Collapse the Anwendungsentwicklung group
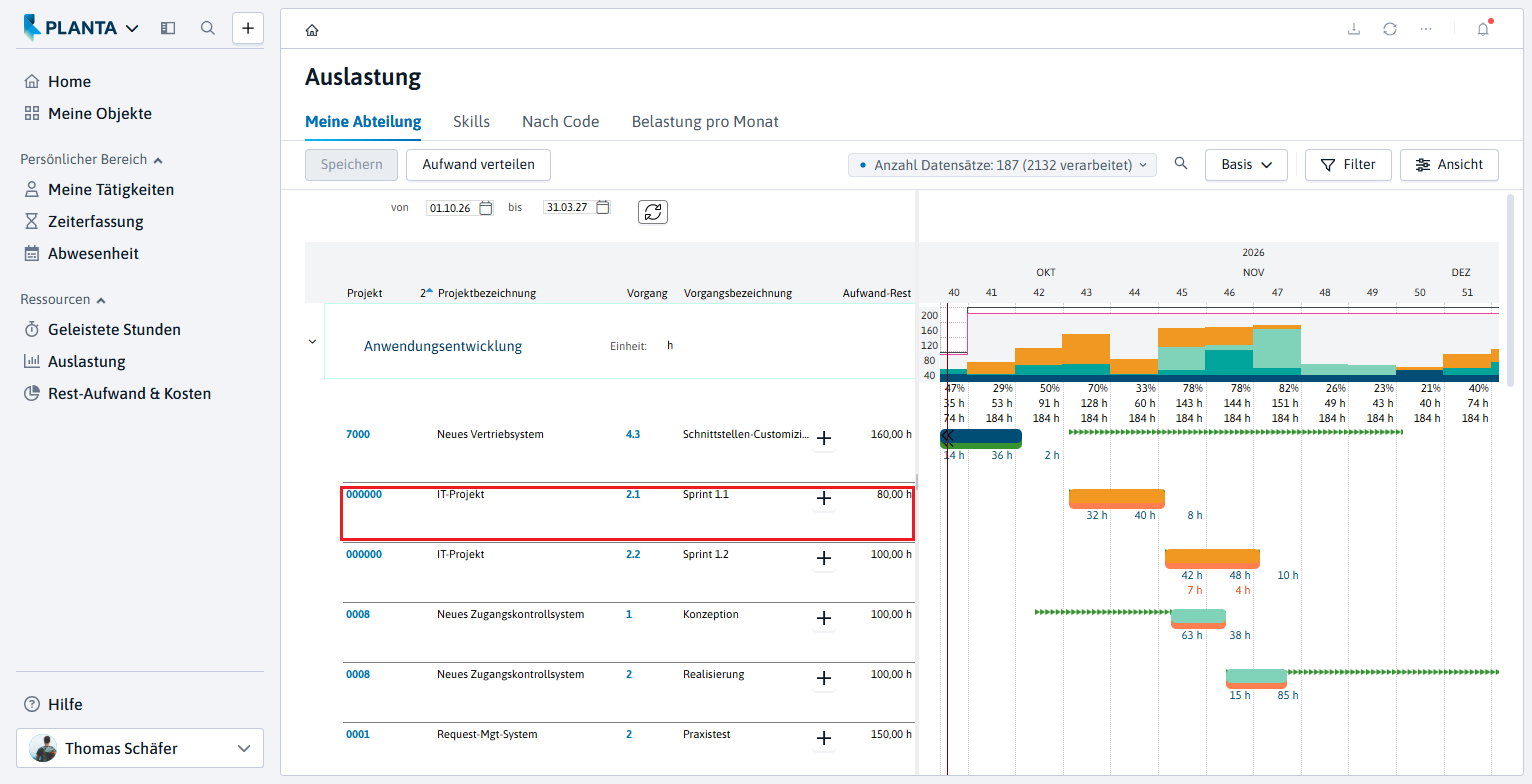 tap(312, 342)
